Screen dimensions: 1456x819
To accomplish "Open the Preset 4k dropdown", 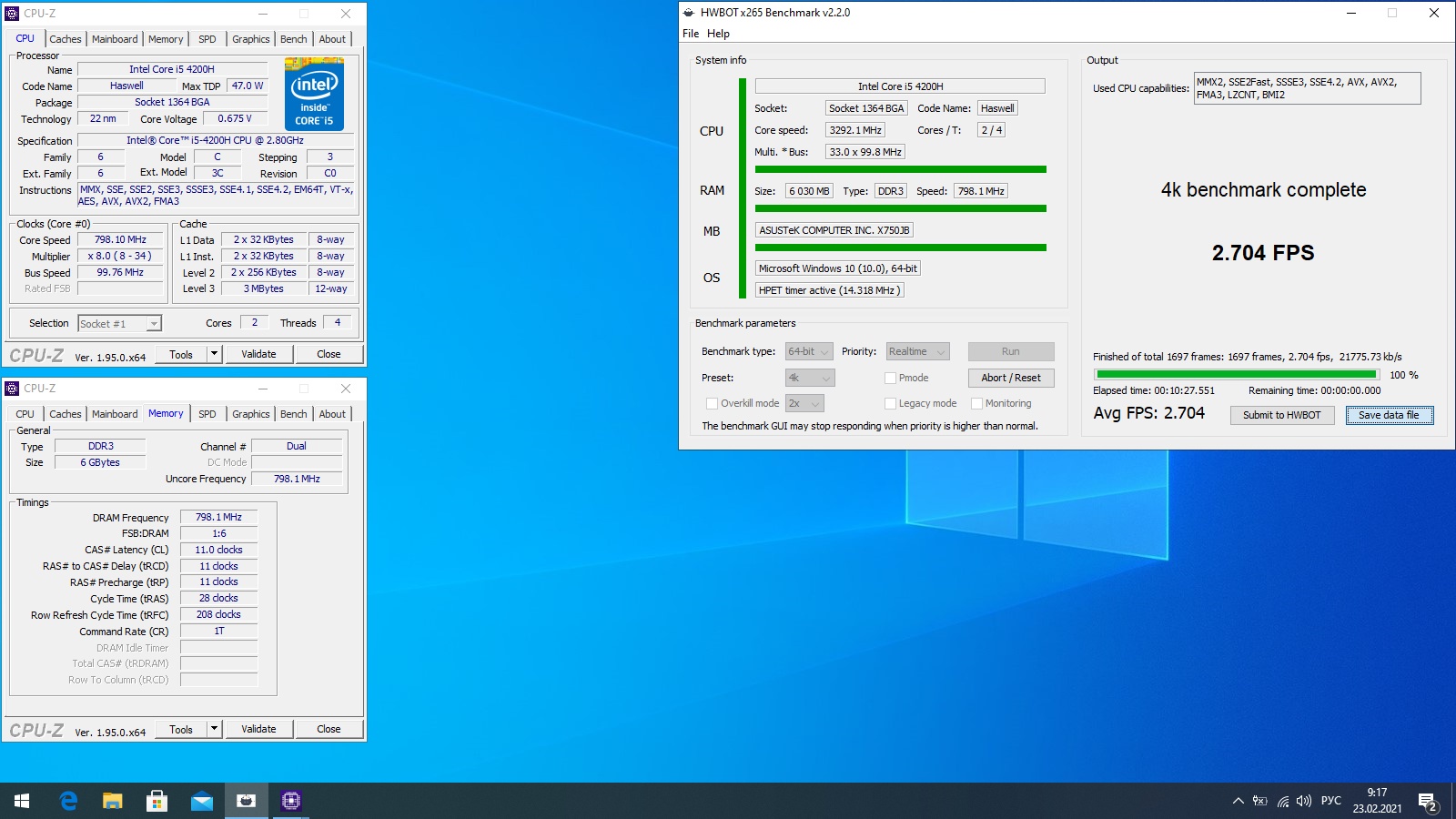I will tap(810, 378).
